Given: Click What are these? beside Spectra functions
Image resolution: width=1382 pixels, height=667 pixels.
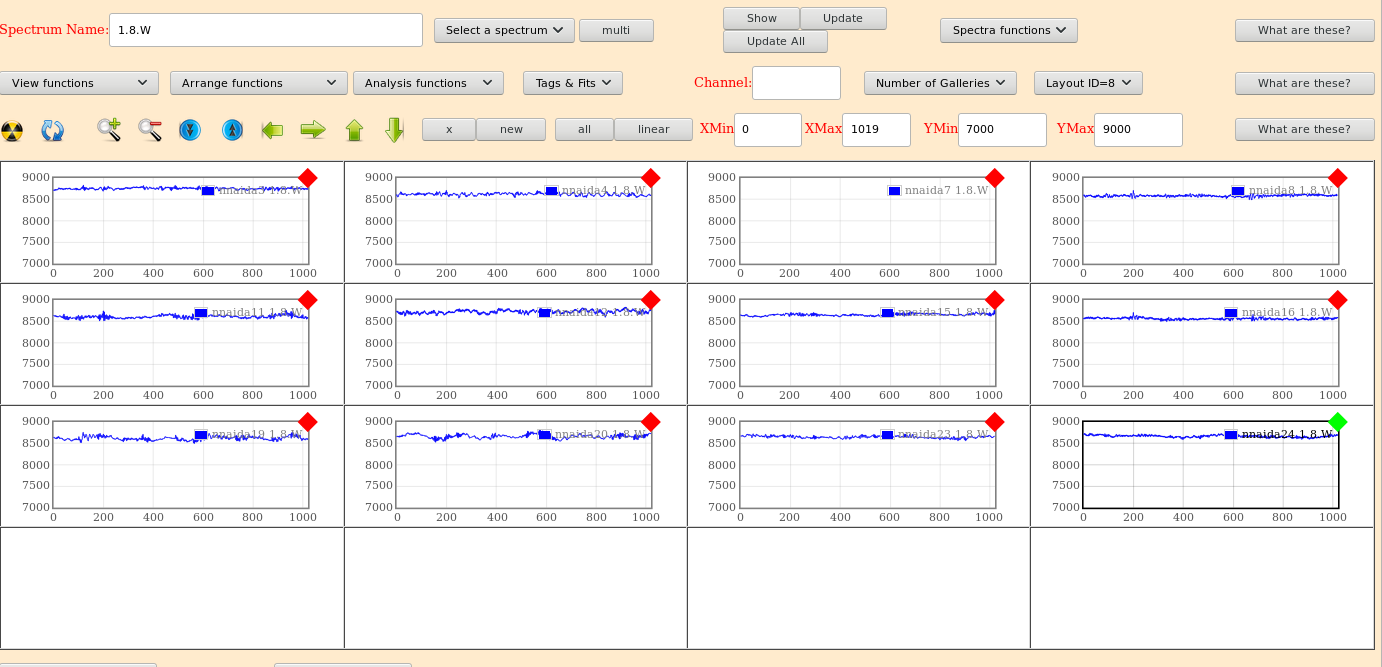Looking at the screenshot, I should click(1304, 30).
